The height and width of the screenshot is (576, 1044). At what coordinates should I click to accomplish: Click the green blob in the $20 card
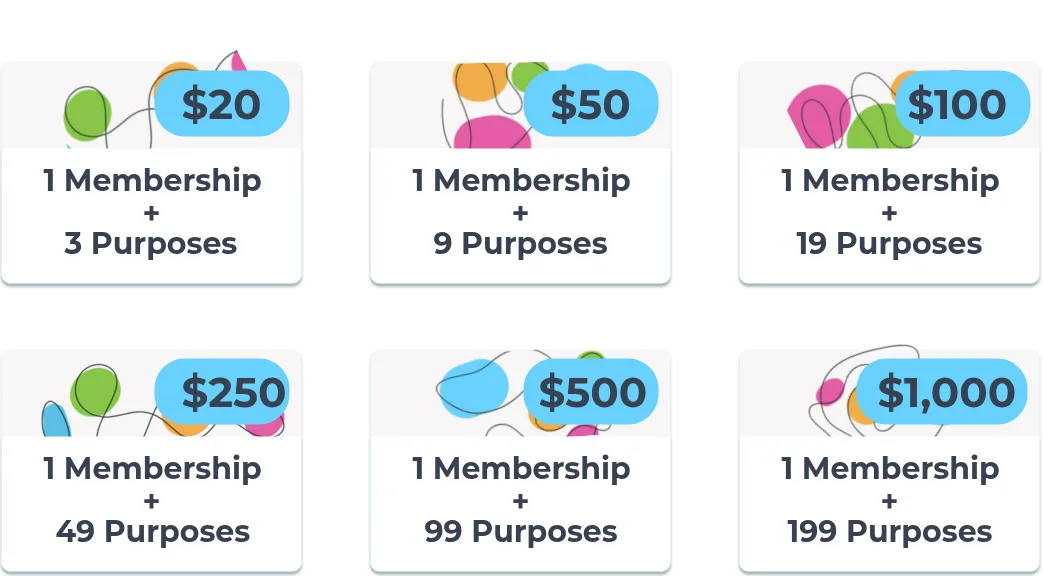point(86,116)
